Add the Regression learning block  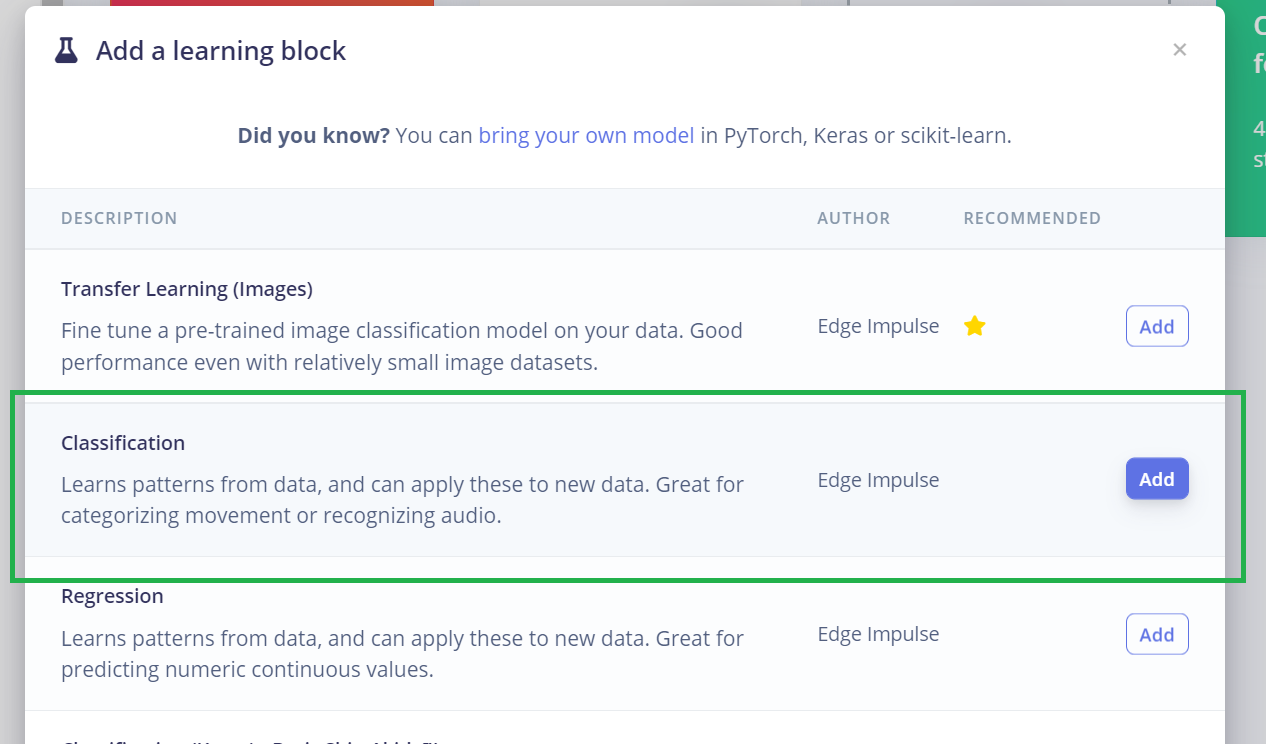(x=1157, y=634)
